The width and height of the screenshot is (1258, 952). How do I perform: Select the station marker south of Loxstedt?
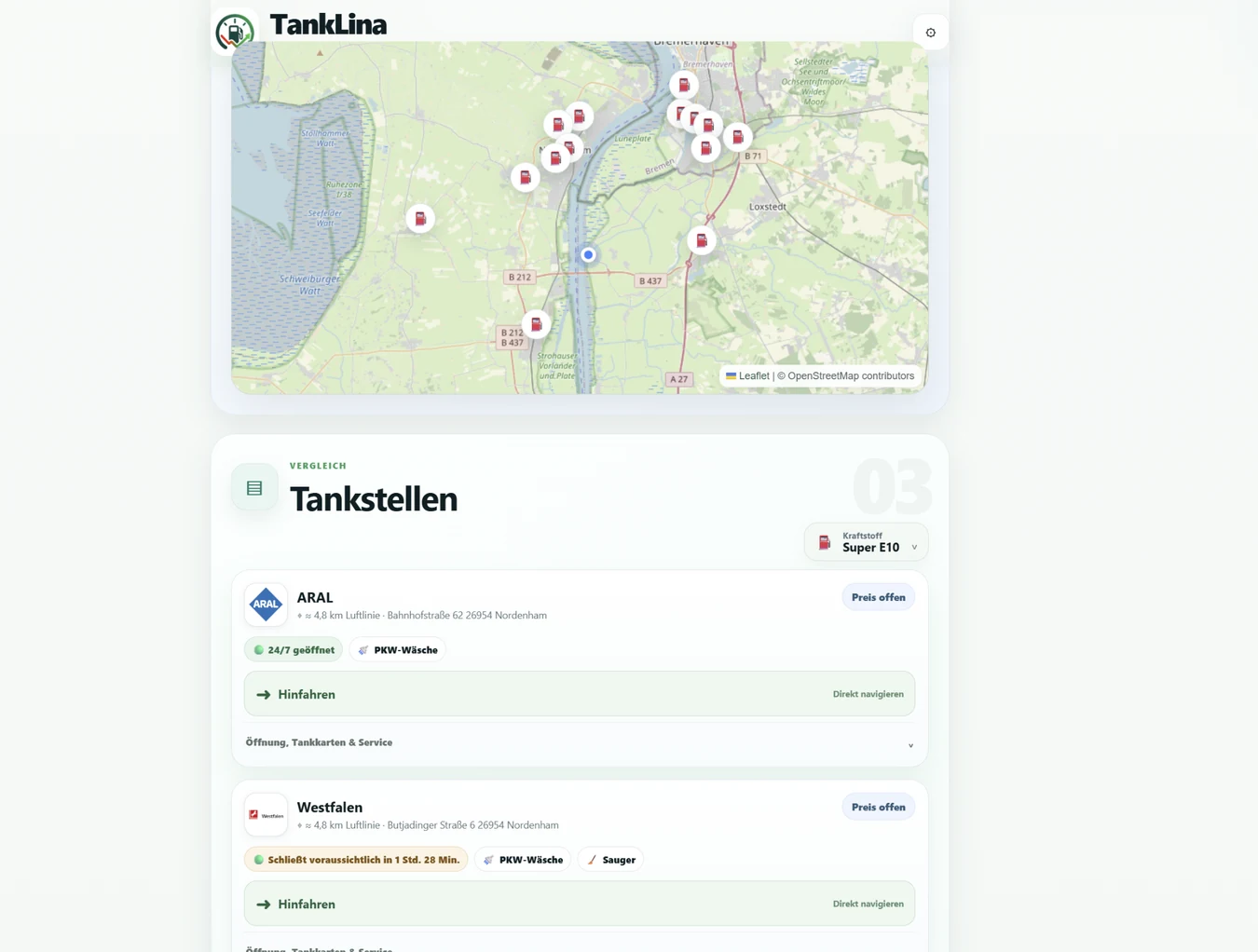(x=702, y=240)
